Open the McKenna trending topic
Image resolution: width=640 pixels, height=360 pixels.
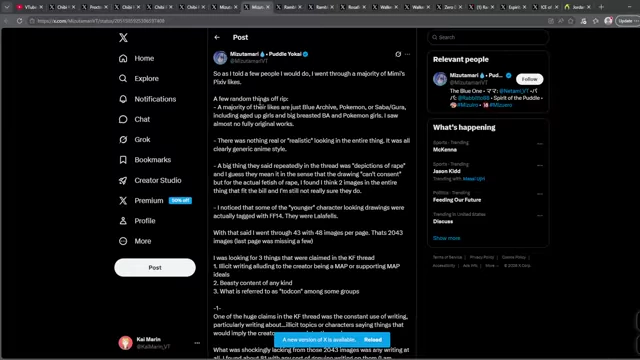[x=445, y=149]
